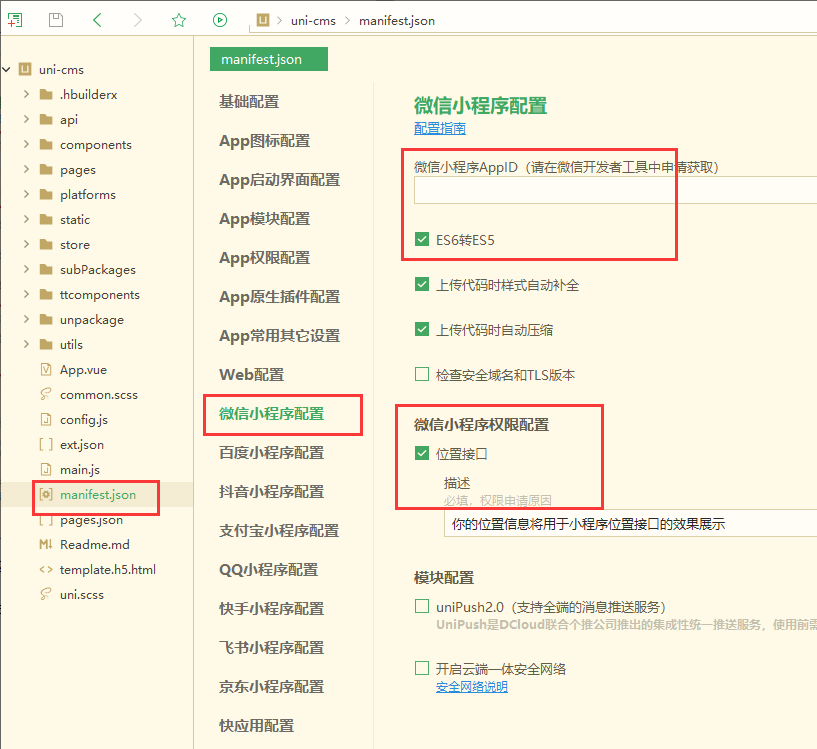Click the star bookmark icon

pos(178,20)
